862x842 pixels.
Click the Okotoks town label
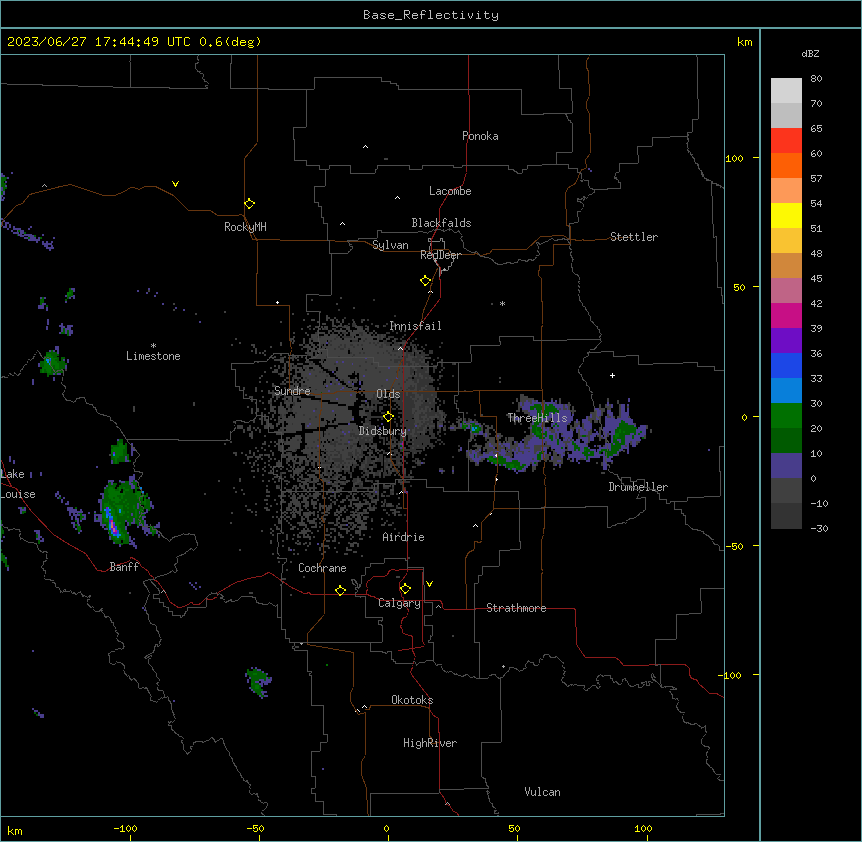tap(412, 700)
